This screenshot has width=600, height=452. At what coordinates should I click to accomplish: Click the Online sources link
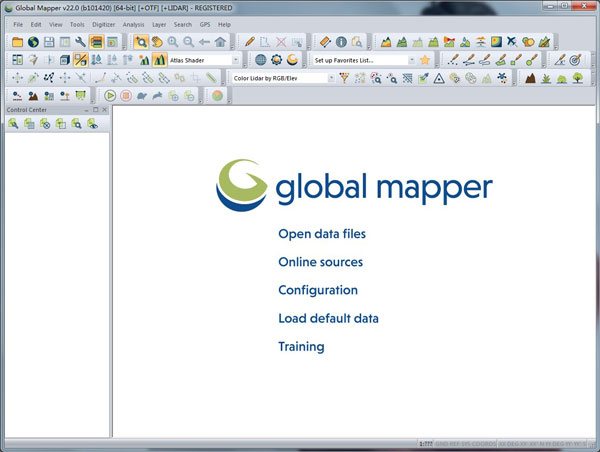(x=320, y=262)
